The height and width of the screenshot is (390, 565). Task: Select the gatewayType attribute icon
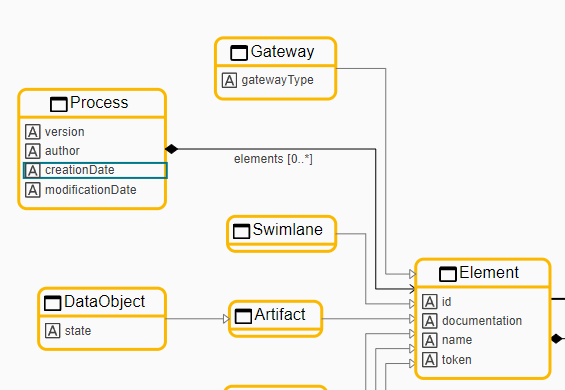click(229, 80)
